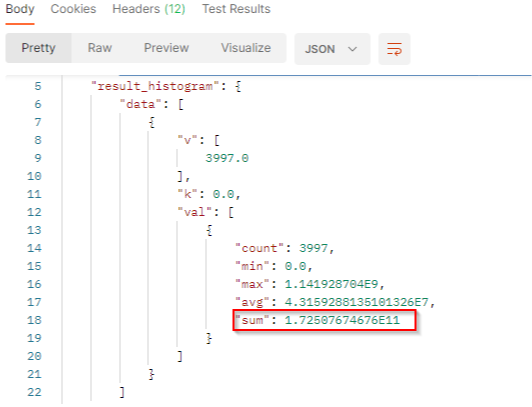Image resolution: width=532 pixels, height=407 pixels.
Task: Click line number 22 in gutter
Action: pos(34,392)
